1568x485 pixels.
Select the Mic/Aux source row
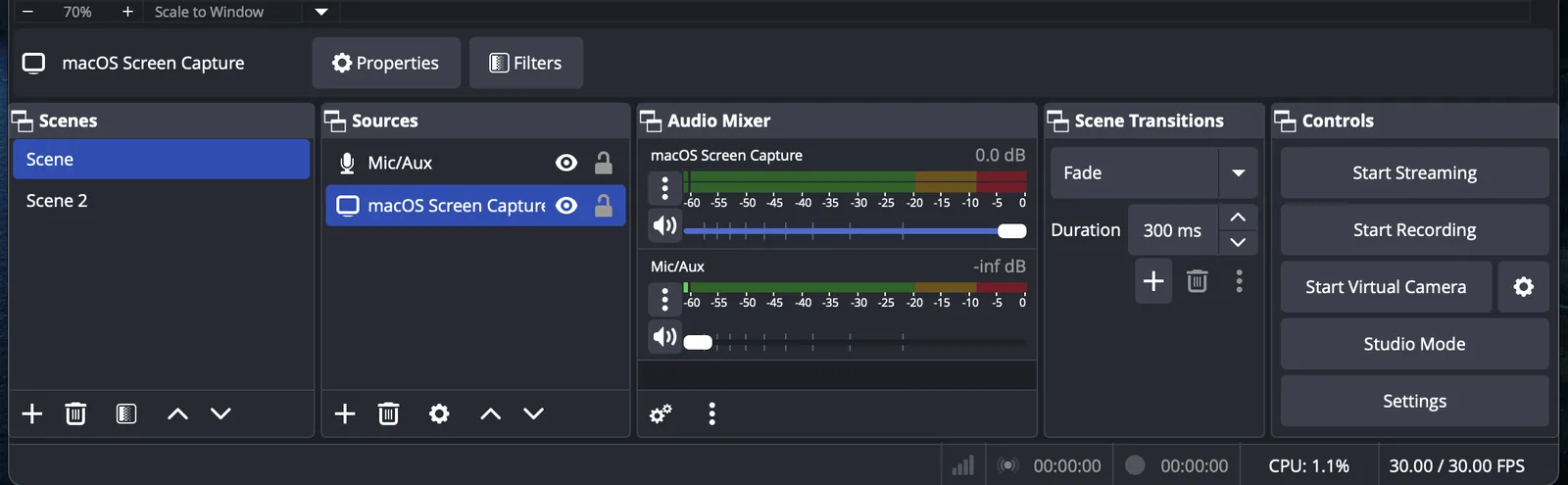(441, 163)
